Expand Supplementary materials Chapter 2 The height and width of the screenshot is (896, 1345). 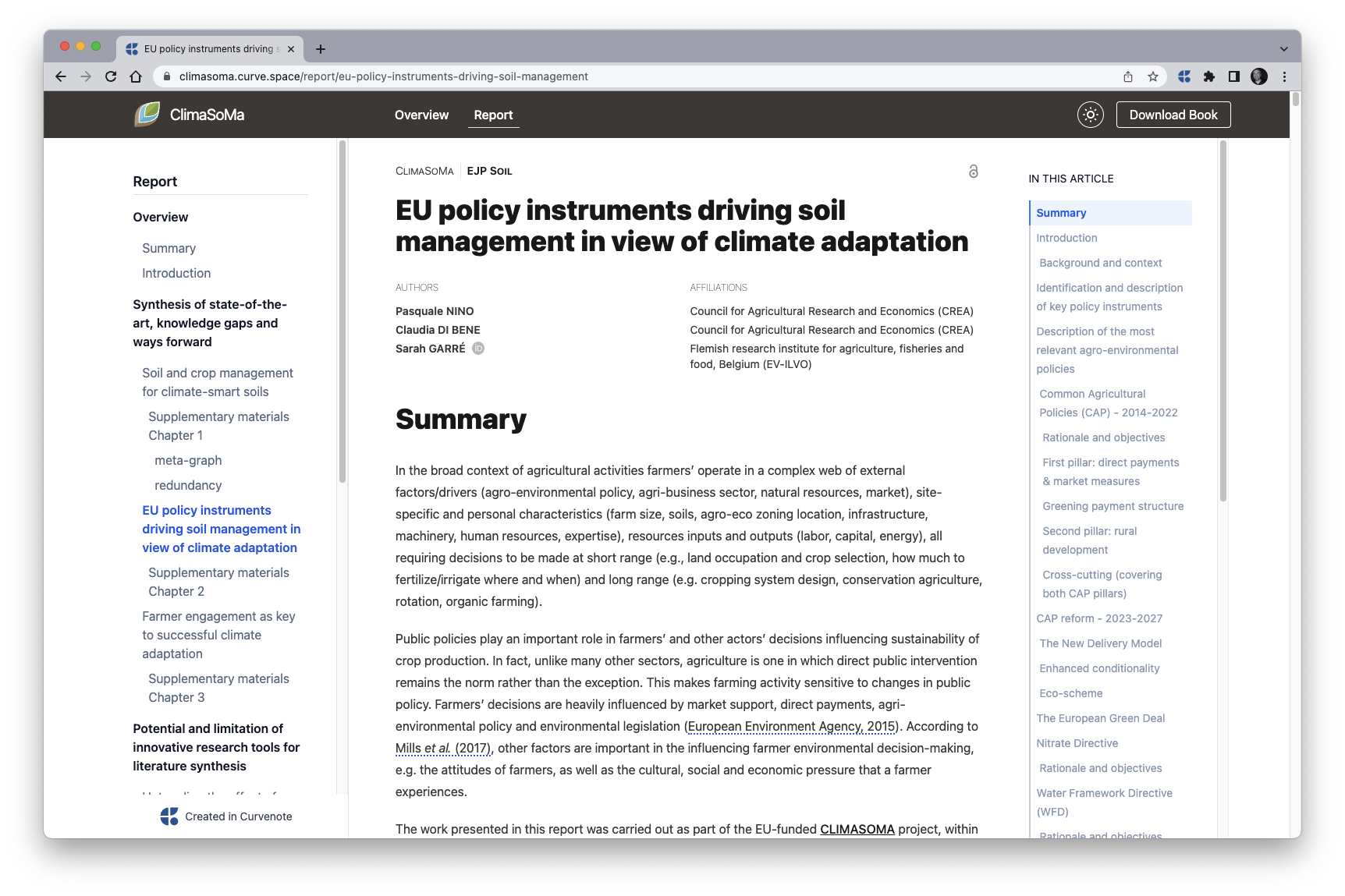[218, 582]
